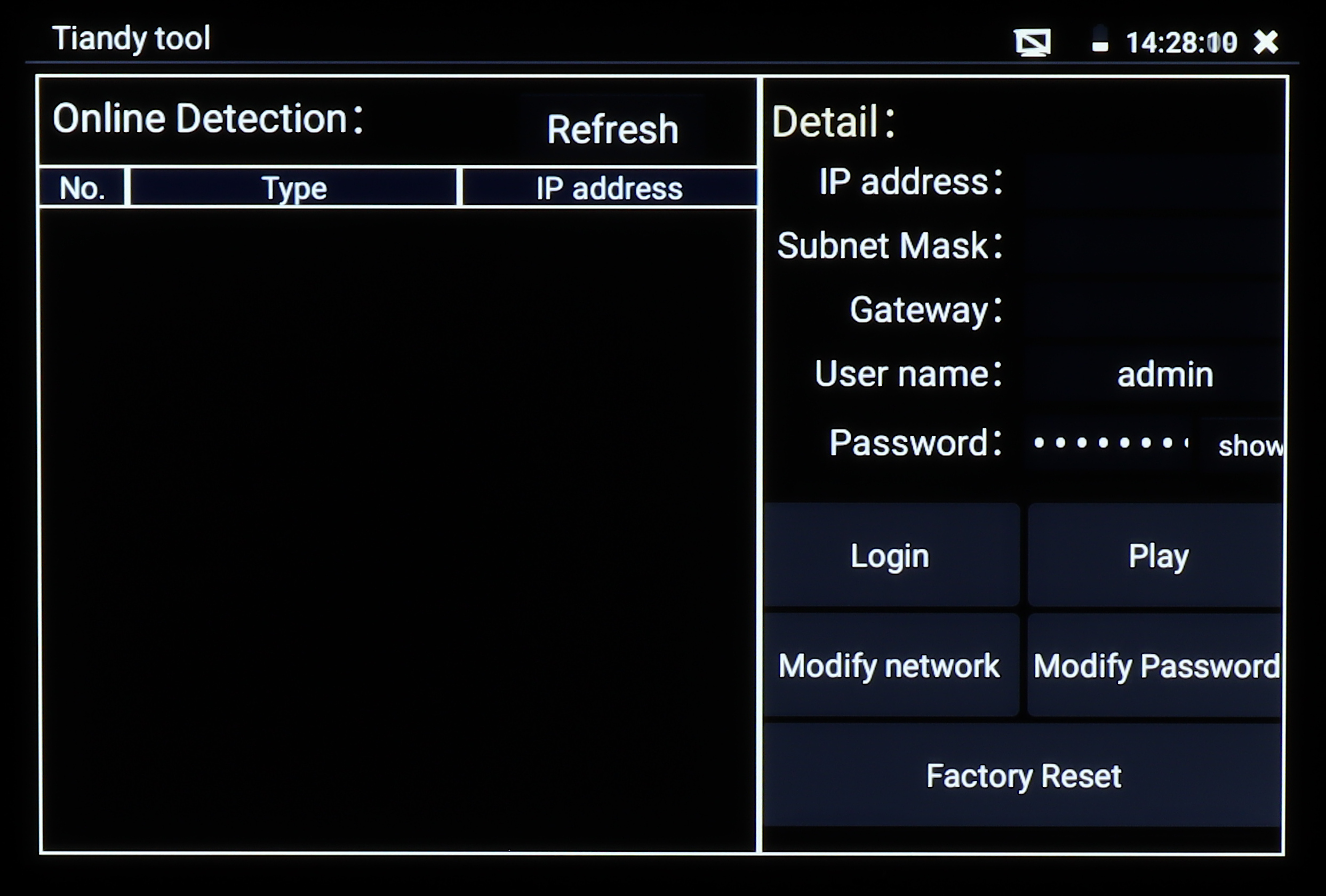
Task: Click the Subnet Mask input field
Action: pyautogui.click(x=1153, y=246)
